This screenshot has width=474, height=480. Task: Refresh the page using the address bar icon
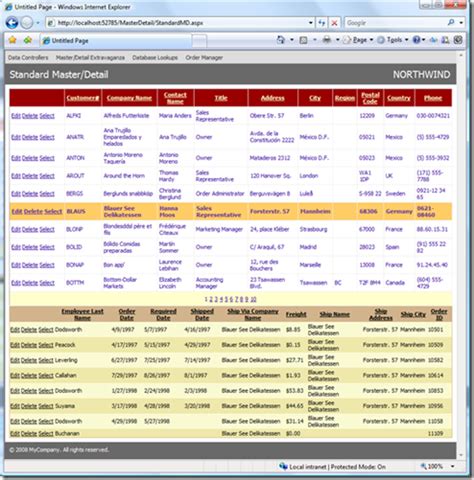point(322,23)
